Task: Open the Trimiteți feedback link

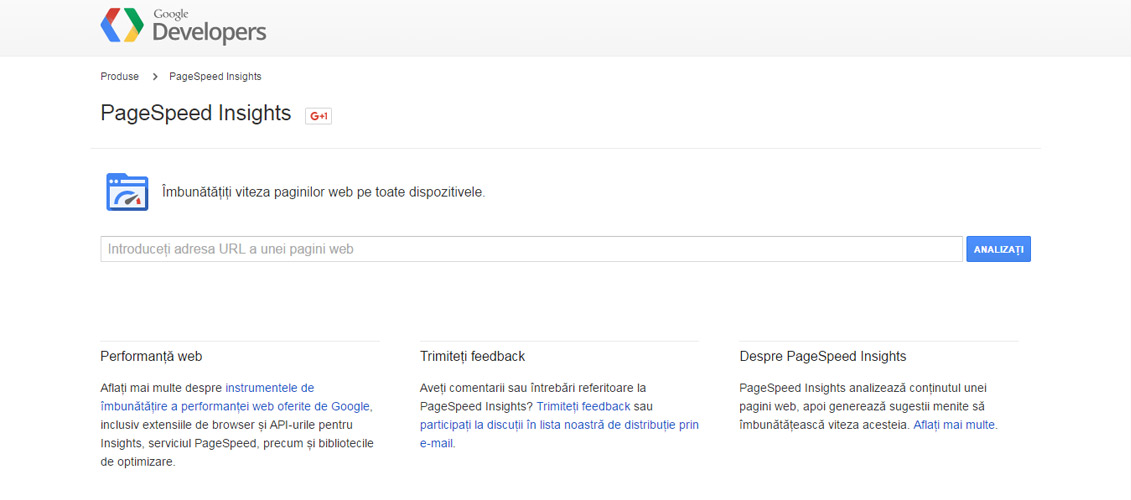Action: coord(584,406)
